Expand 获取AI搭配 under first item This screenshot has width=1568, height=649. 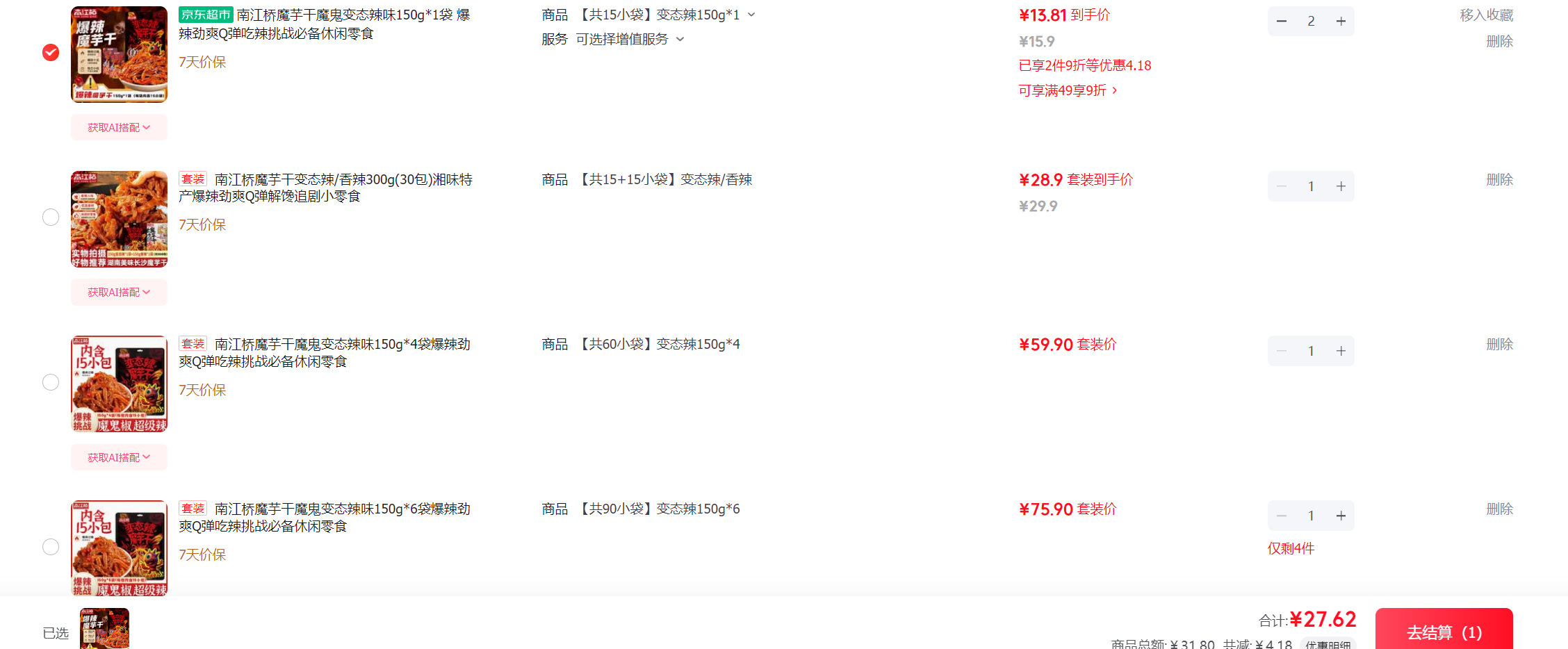pos(119,127)
